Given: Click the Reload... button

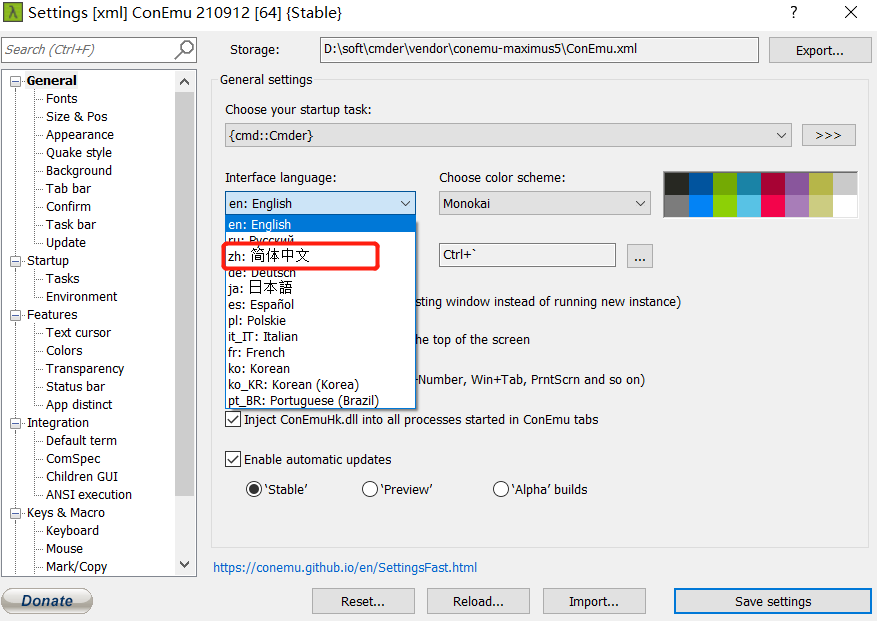Looking at the screenshot, I should click(x=478, y=601).
